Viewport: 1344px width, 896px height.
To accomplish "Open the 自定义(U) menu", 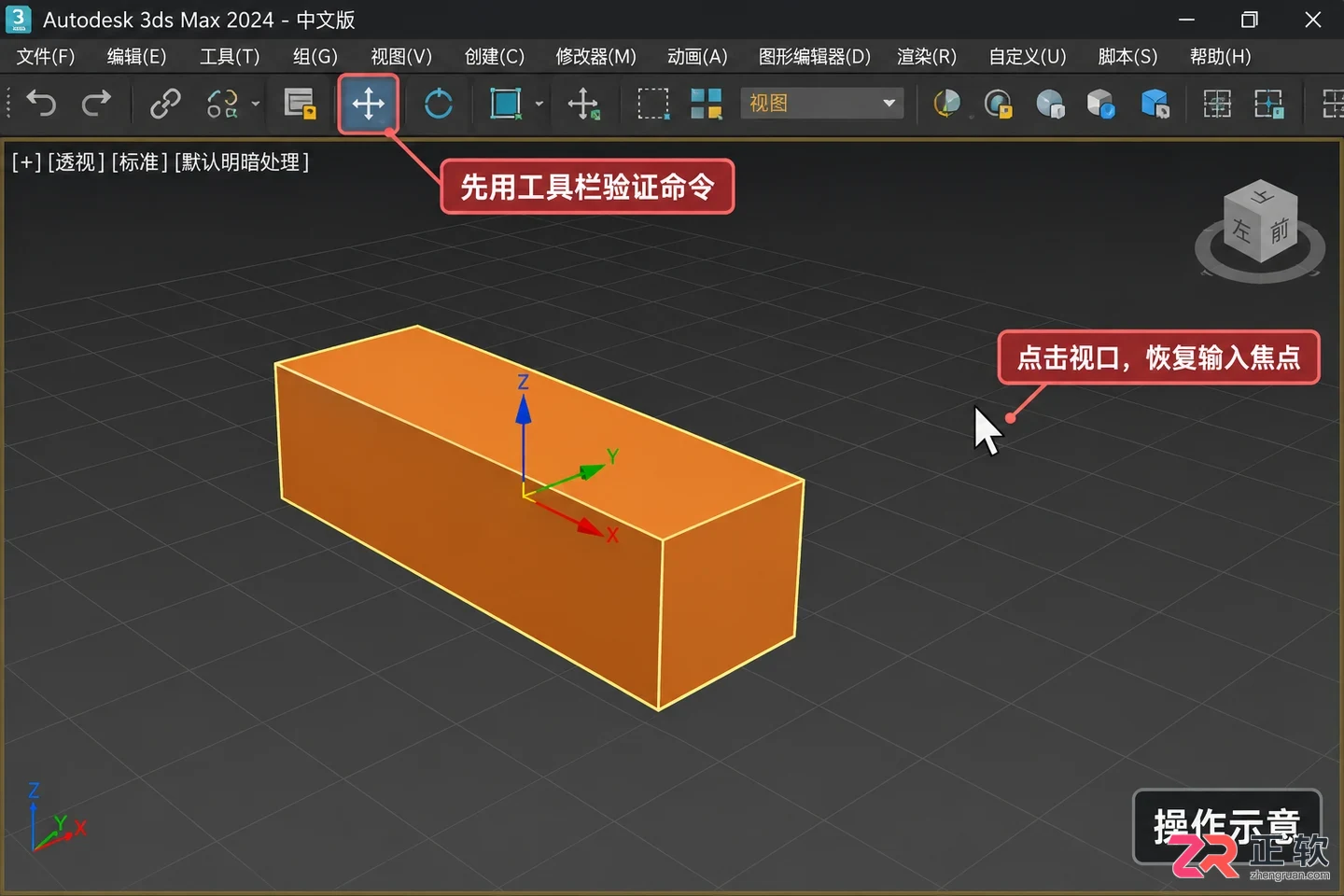I will (1028, 57).
